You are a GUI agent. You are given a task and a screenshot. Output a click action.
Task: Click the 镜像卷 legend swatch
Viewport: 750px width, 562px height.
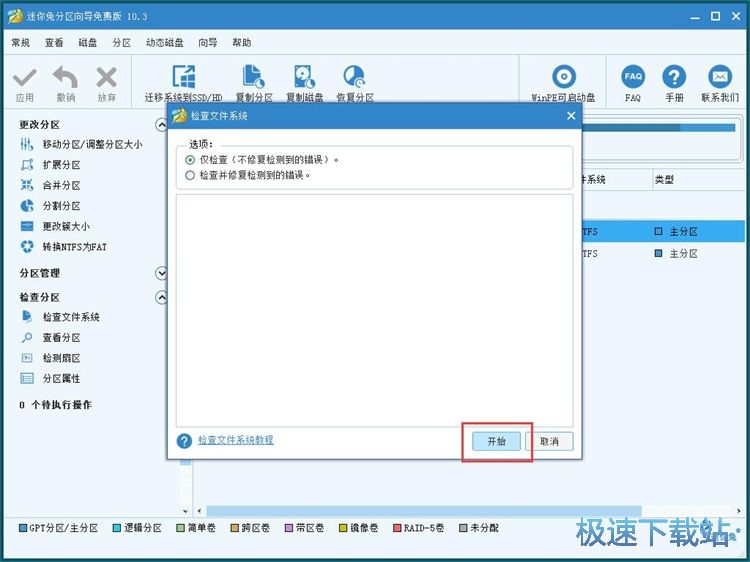[x=342, y=528]
